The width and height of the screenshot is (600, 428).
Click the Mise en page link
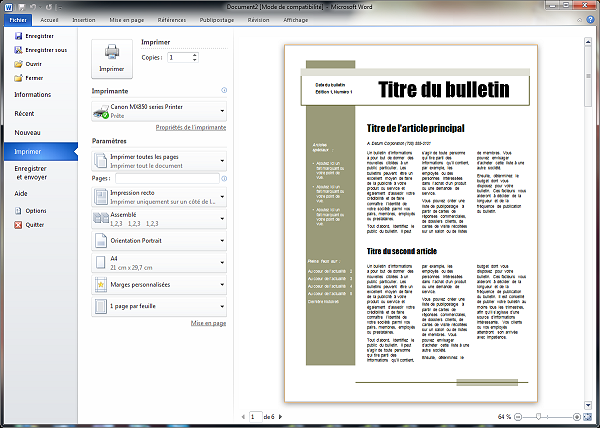point(208,324)
